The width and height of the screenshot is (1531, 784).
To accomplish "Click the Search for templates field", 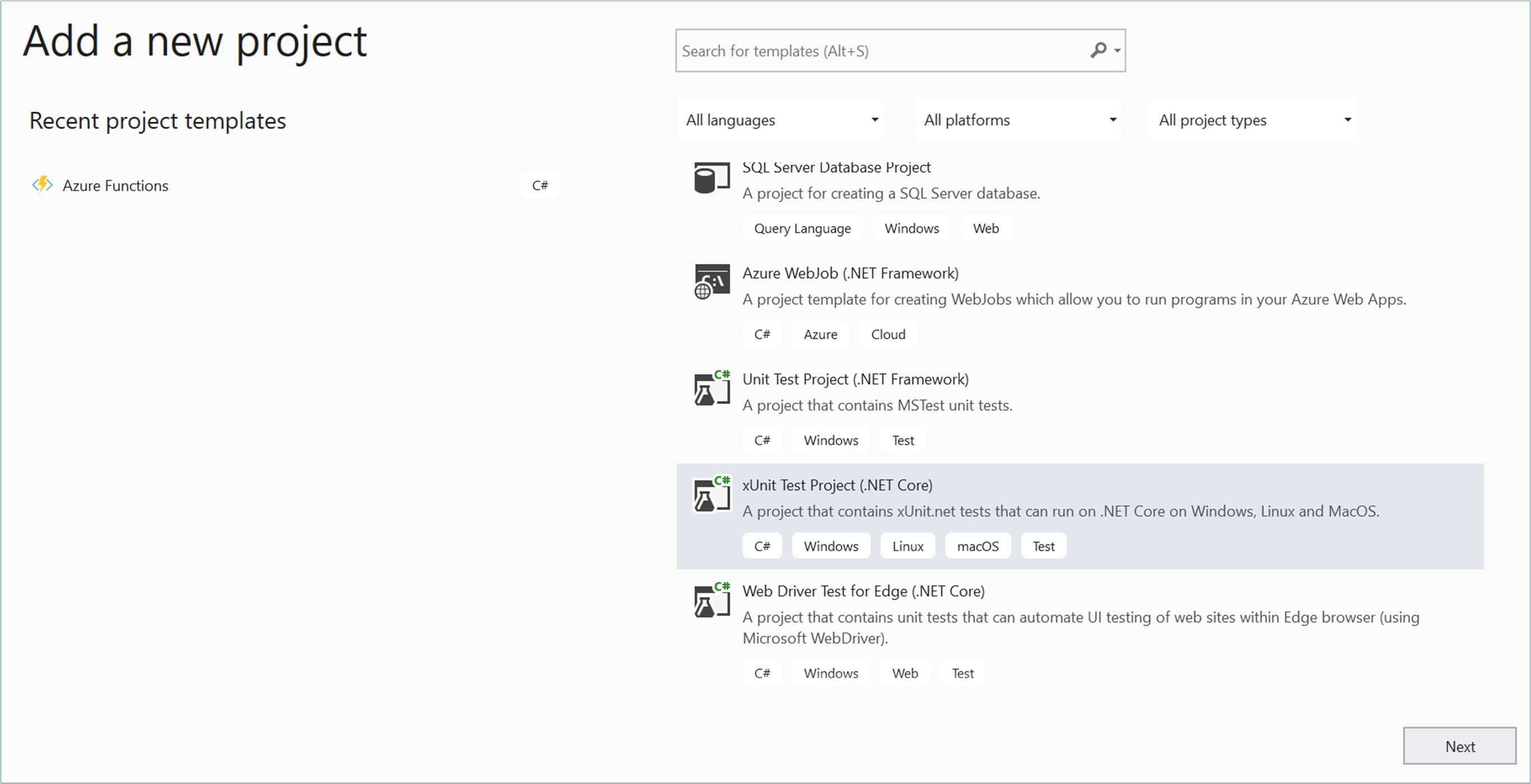I will click(x=901, y=51).
